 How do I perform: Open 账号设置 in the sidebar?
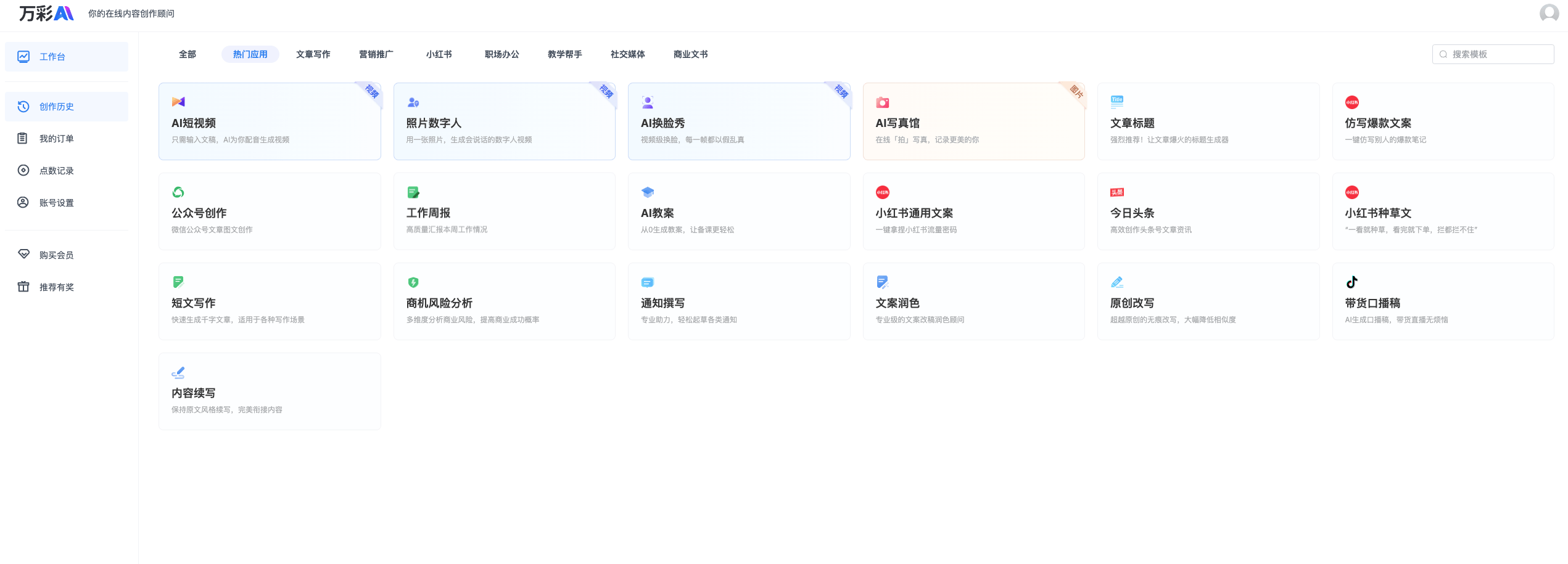coord(67,203)
